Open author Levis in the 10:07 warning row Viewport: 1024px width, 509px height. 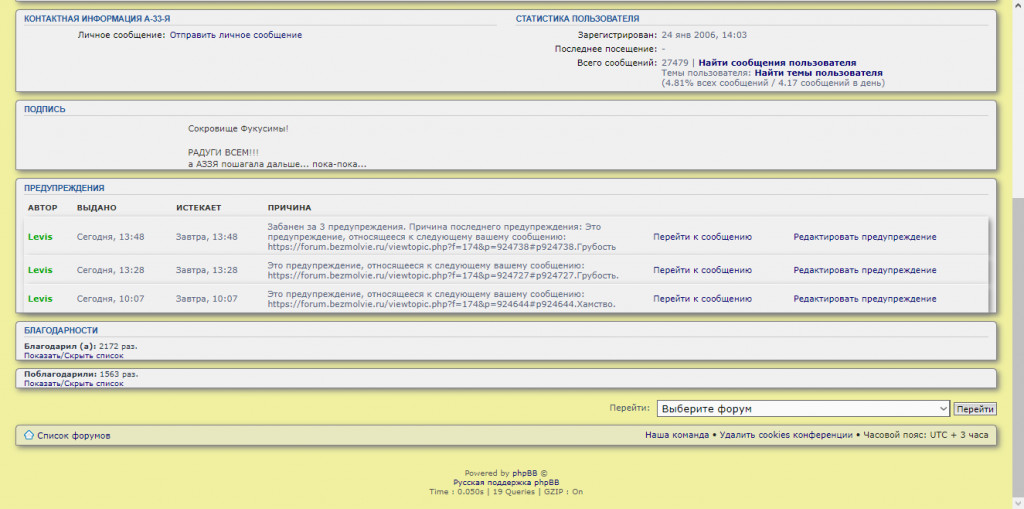(40, 299)
